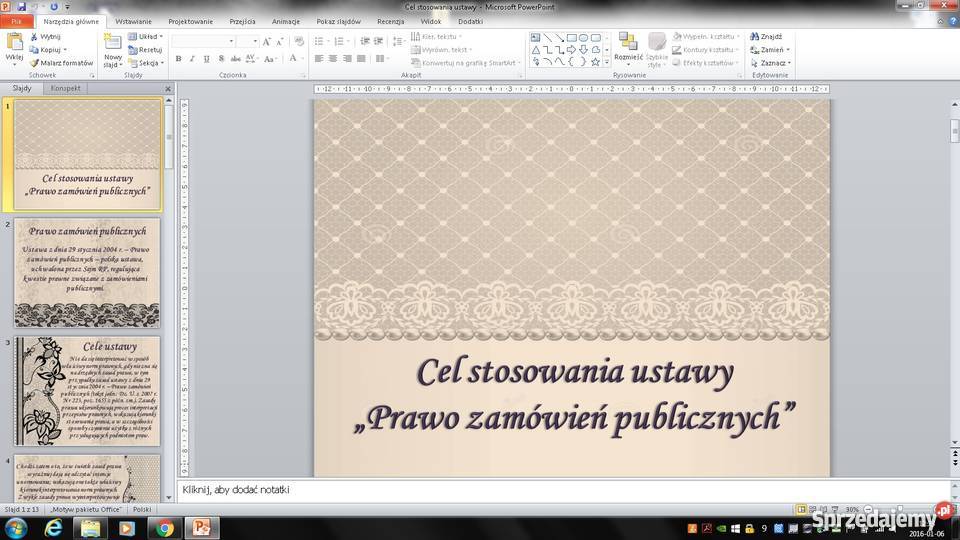Toggle Bold formatting
Viewport: 960px width, 540px height.
[179, 59]
